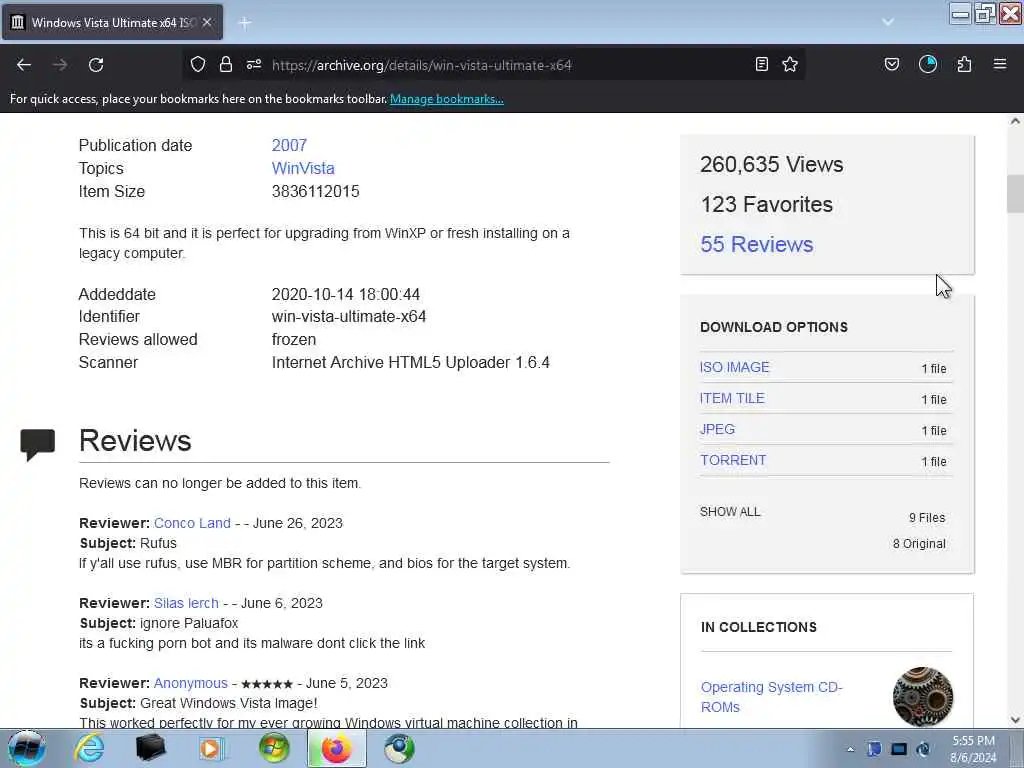1024x768 pixels.
Task: Close the Windows Vista Ultimate x64 tab
Action: click(207, 22)
